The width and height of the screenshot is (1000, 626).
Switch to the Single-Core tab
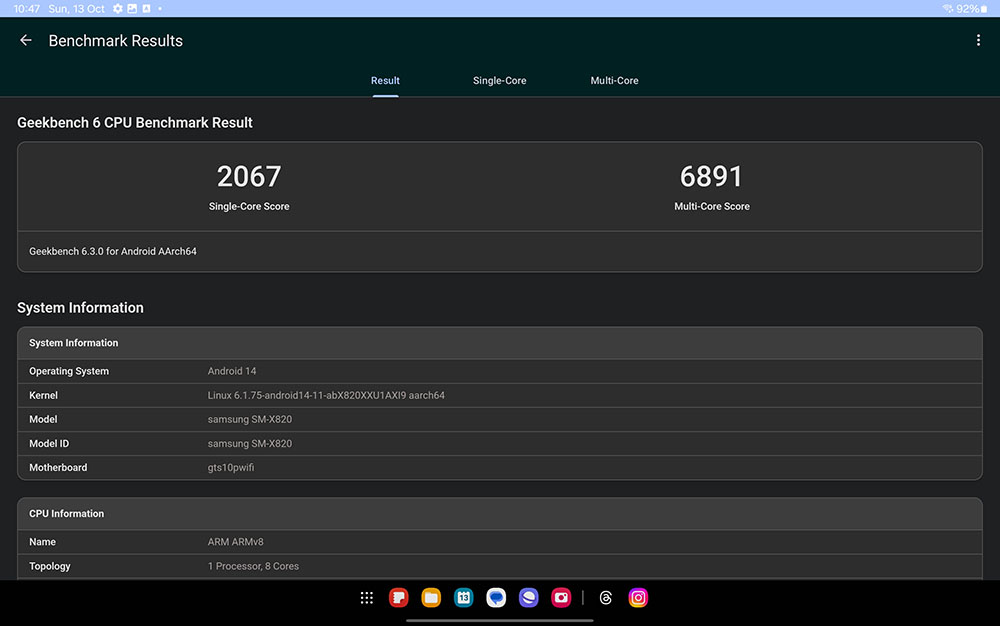pos(499,81)
